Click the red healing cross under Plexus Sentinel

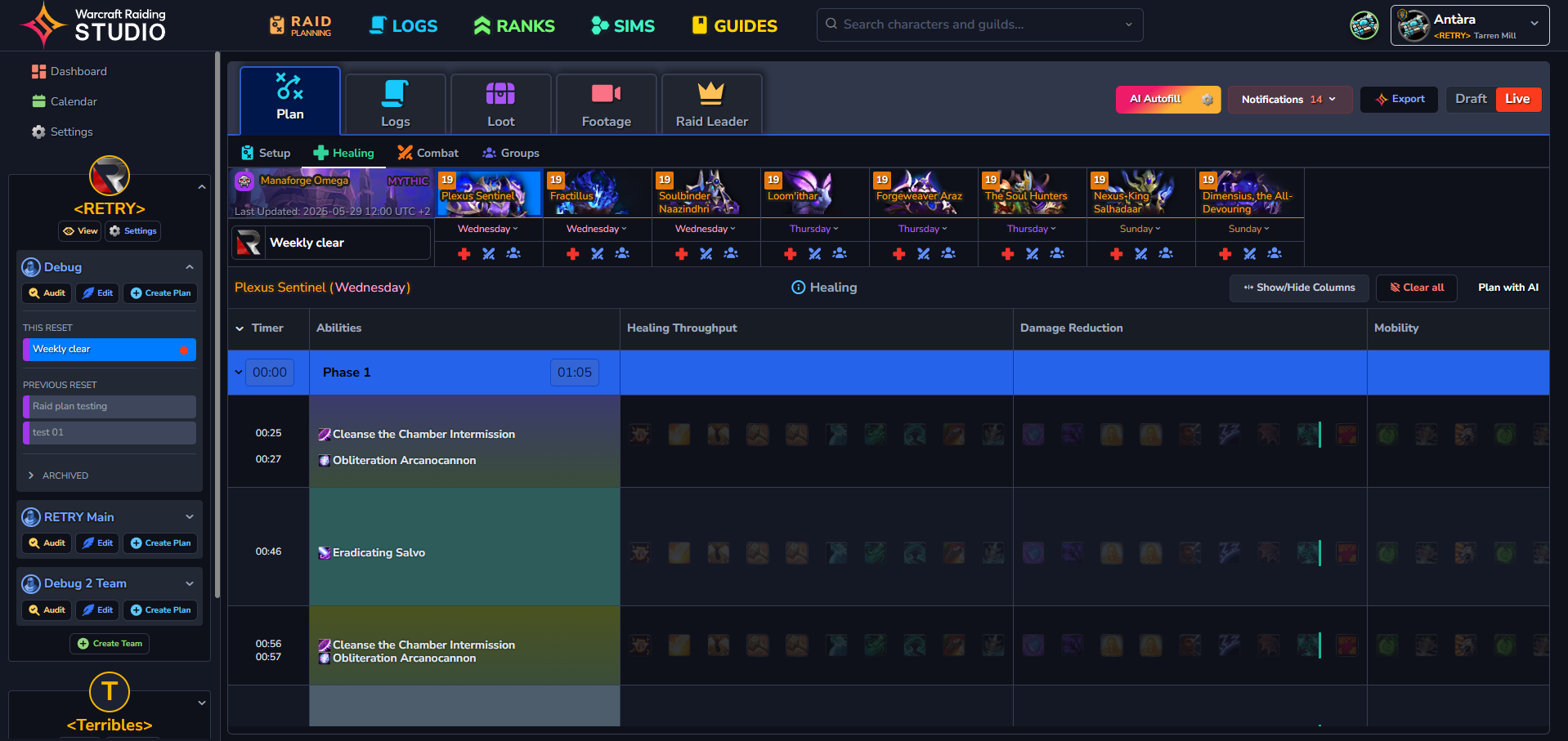click(x=464, y=254)
